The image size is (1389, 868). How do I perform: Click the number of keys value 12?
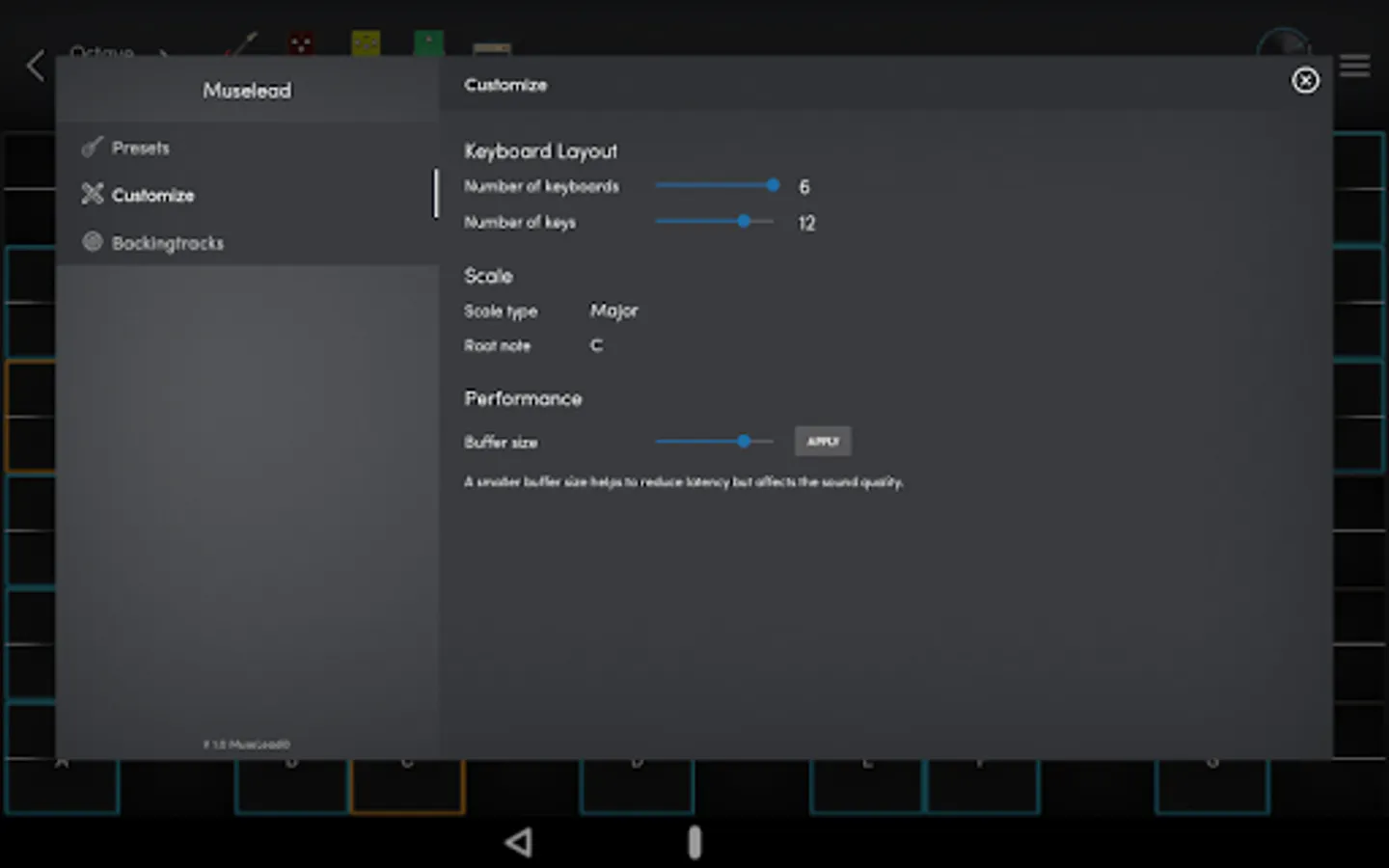pyautogui.click(x=806, y=224)
